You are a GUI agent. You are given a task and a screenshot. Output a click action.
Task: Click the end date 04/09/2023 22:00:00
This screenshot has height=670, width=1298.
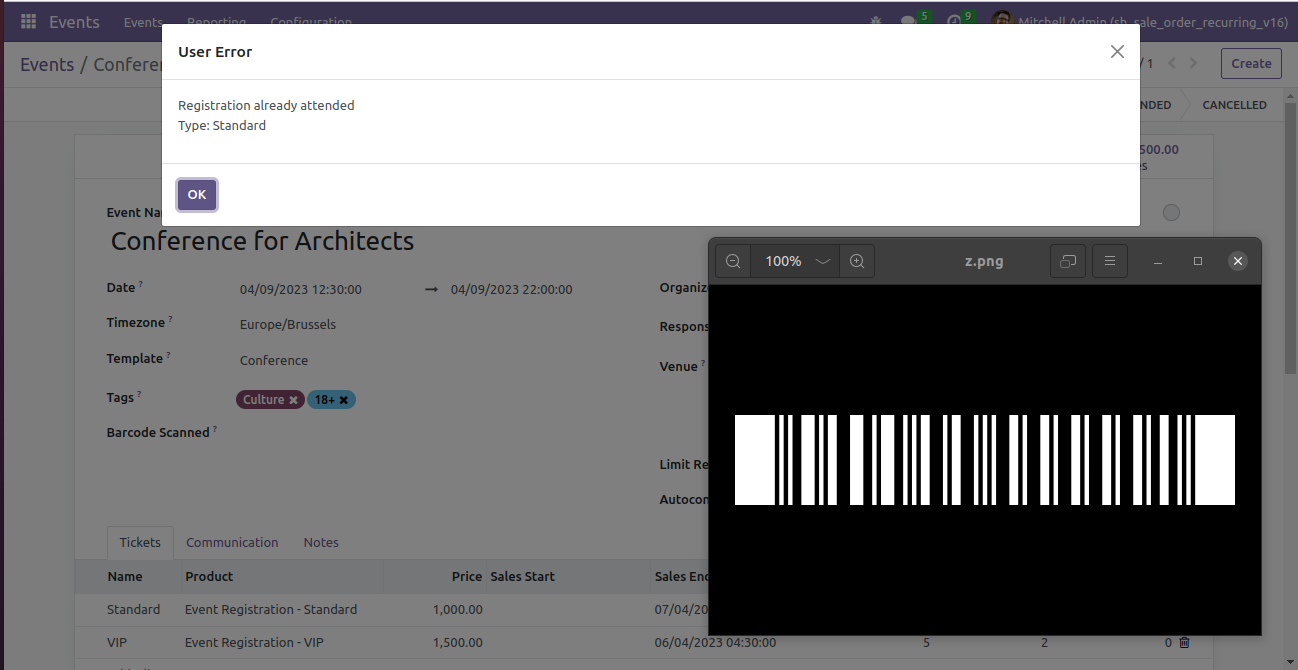[512, 290]
